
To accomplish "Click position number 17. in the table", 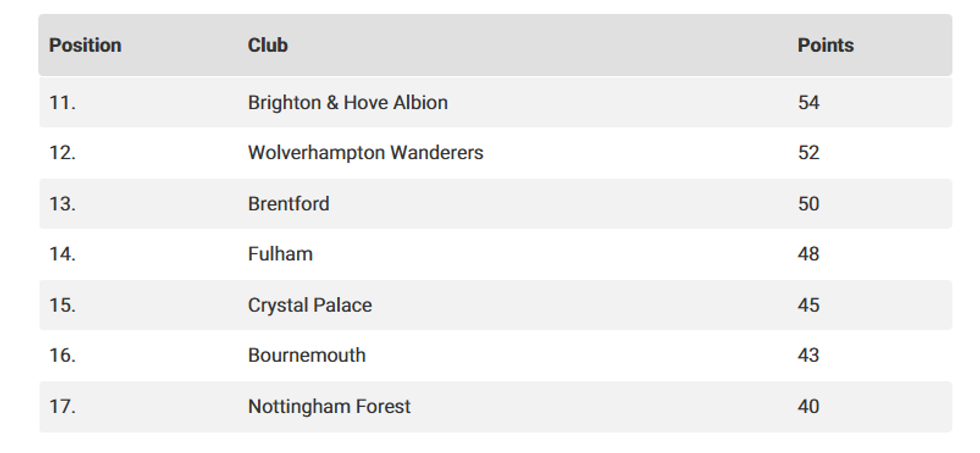I will coord(62,406).
